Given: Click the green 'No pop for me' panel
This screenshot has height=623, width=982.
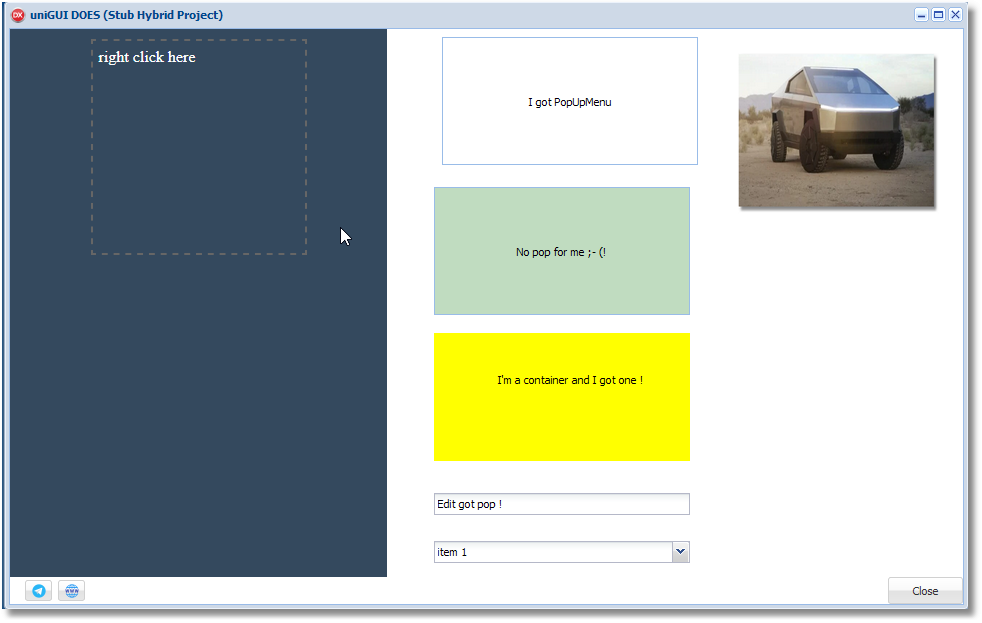Looking at the screenshot, I should (562, 251).
